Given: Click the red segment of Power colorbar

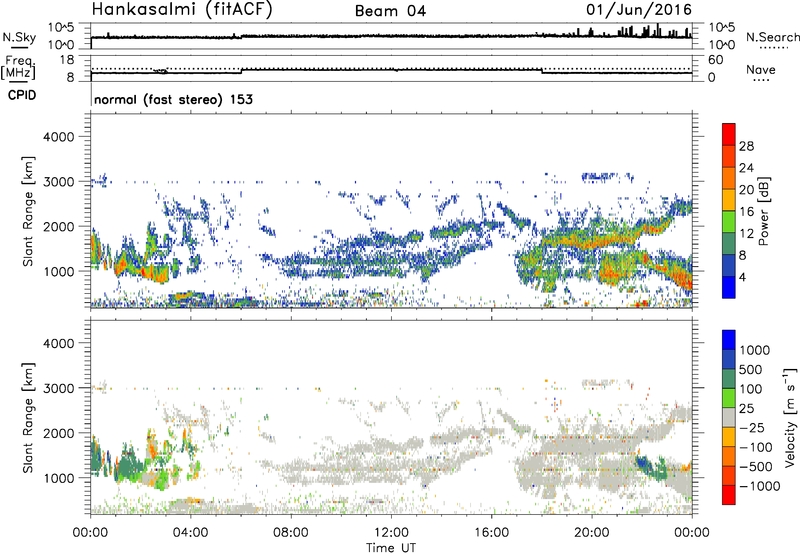Looking at the screenshot, I should point(729,134).
